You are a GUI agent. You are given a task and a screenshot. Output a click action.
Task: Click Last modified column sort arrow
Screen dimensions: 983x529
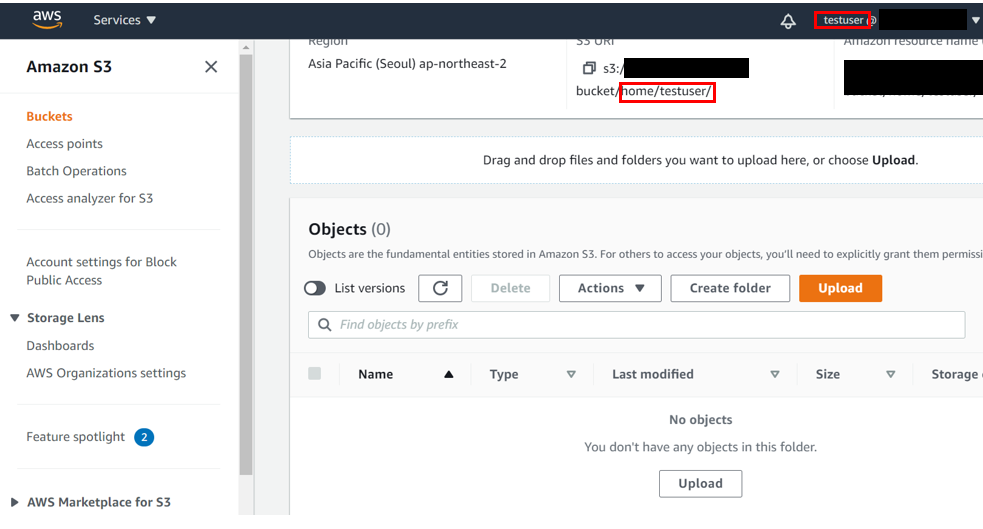pyautogui.click(x=775, y=374)
